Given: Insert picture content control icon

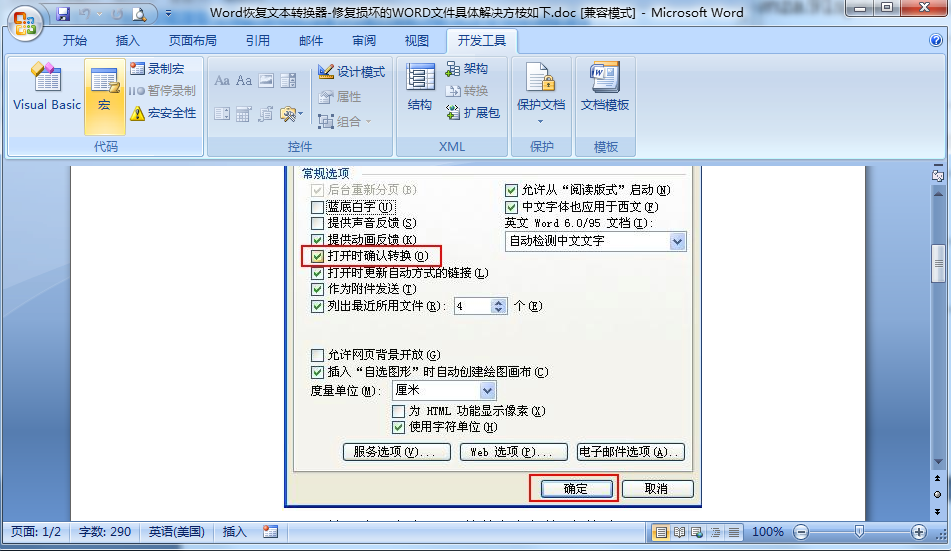Looking at the screenshot, I should tap(266, 80).
